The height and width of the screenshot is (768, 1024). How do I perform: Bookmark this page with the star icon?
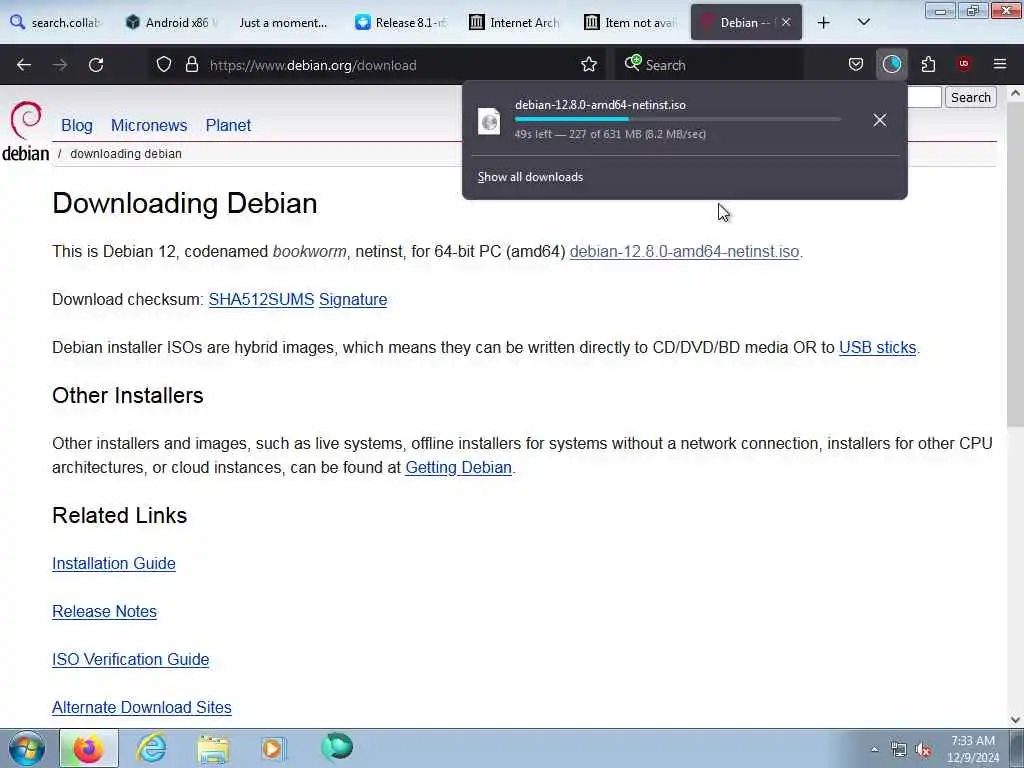588,64
